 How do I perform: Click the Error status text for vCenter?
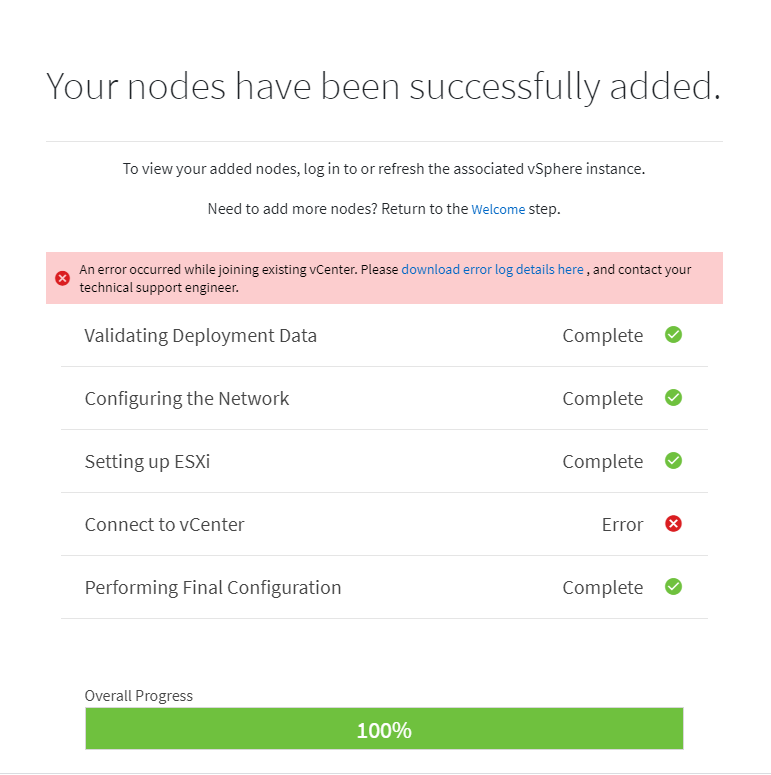(x=622, y=525)
